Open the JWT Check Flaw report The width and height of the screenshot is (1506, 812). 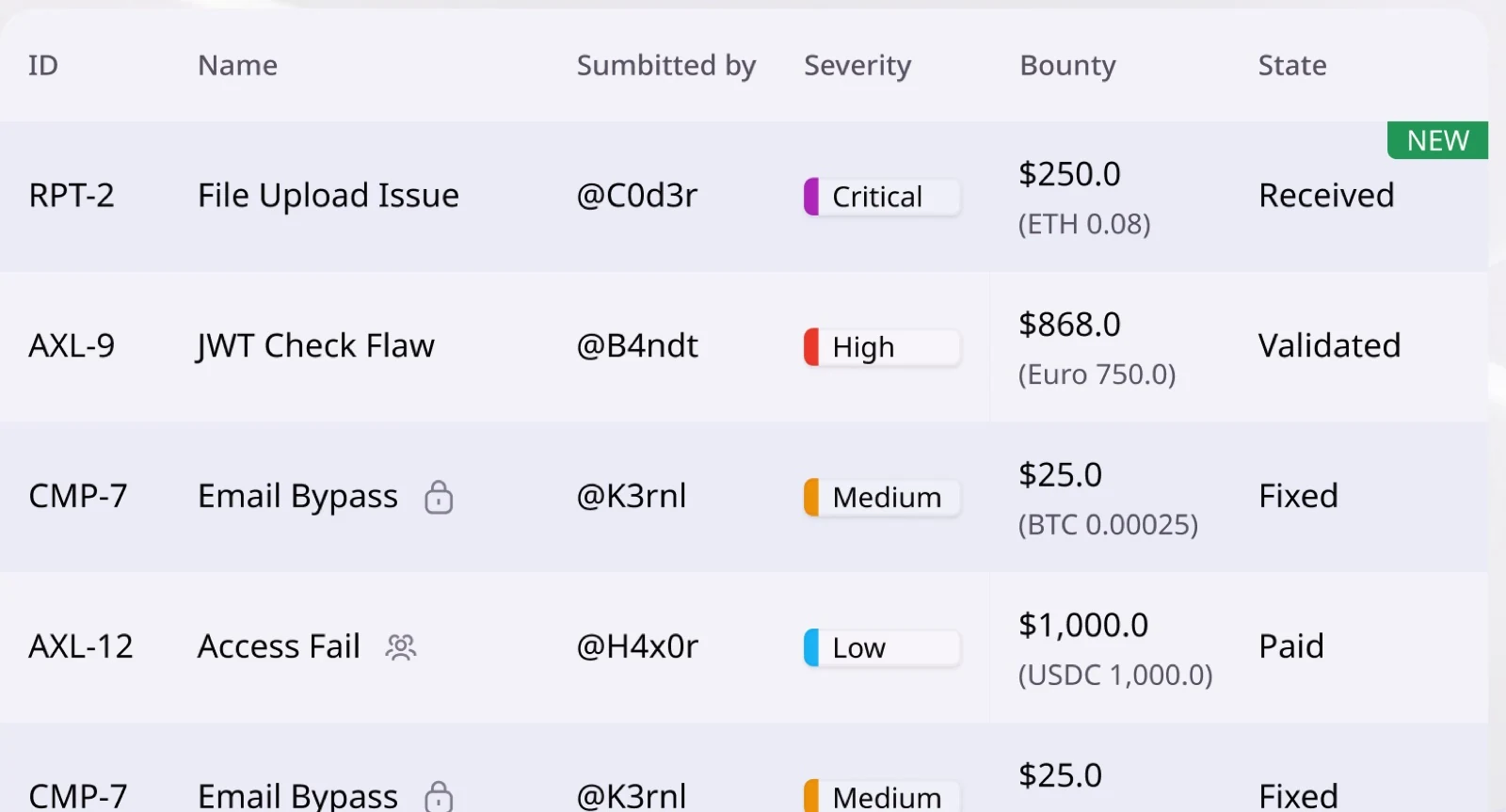tap(315, 346)
